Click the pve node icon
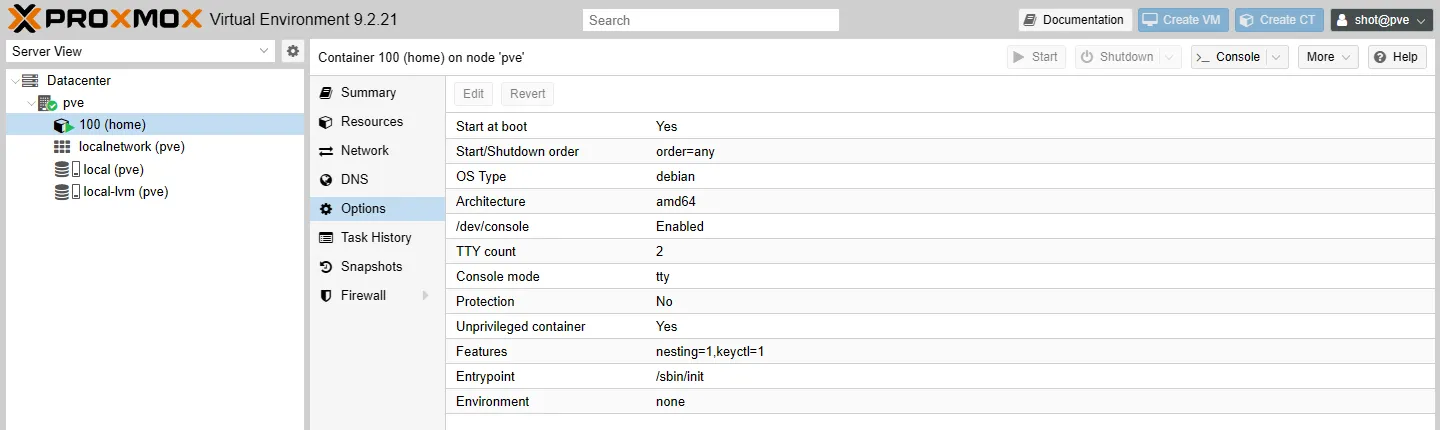 click(47, 103)
